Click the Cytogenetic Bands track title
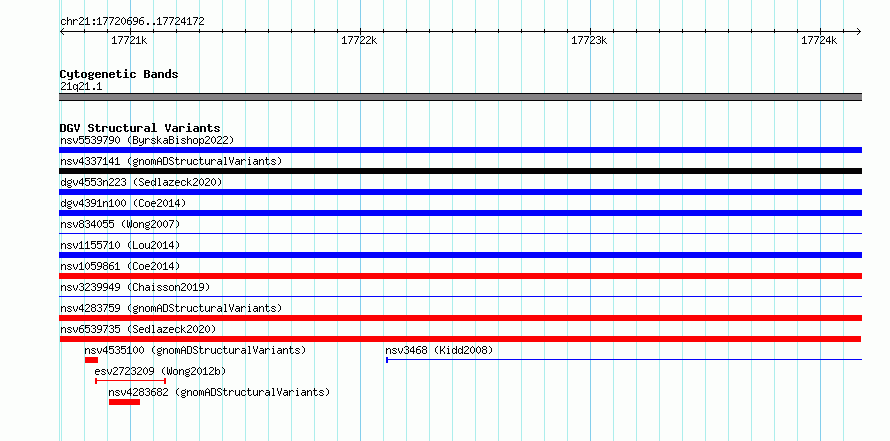 coord(119,74)
